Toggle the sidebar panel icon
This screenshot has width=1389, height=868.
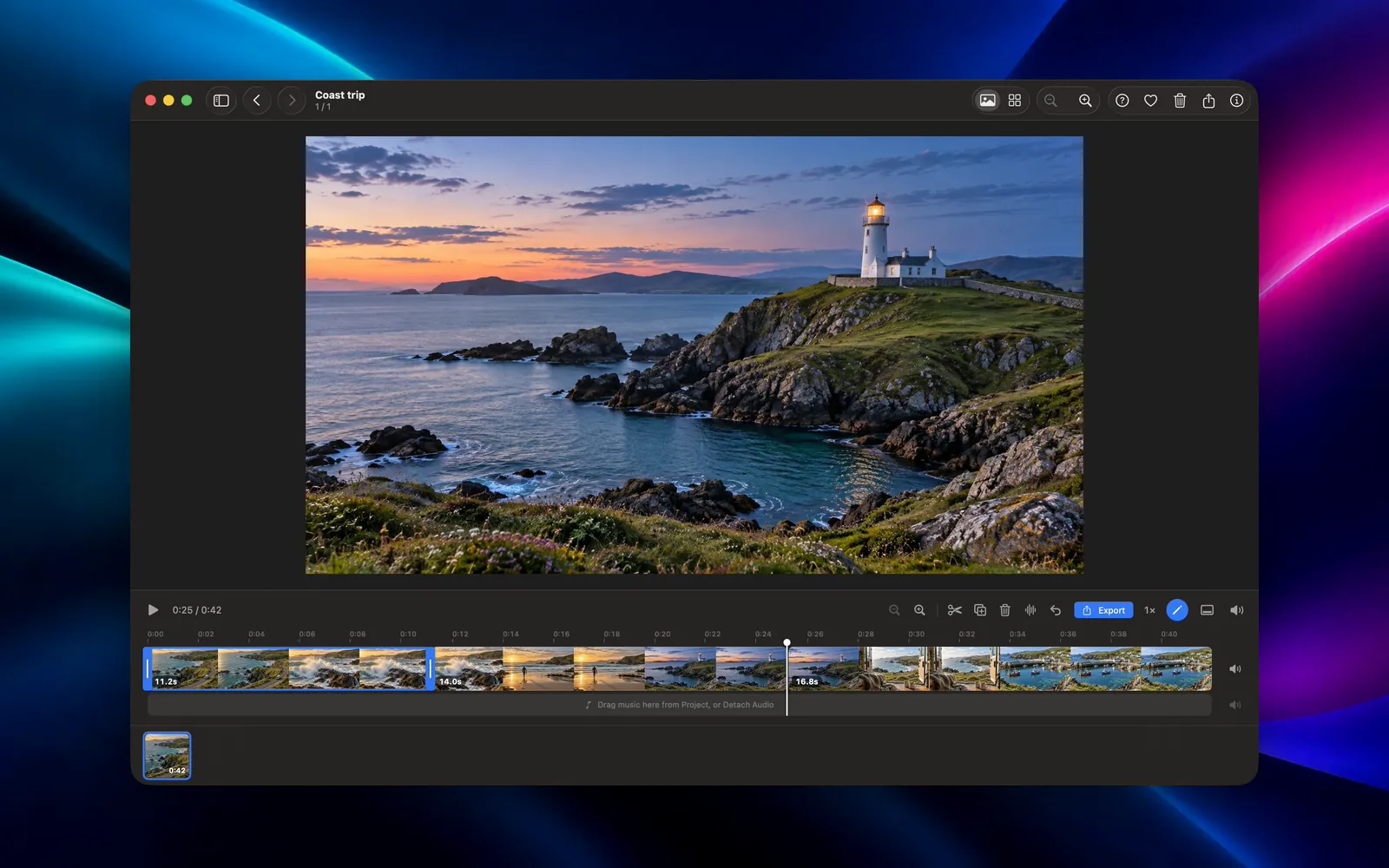(x=221, y=101)
